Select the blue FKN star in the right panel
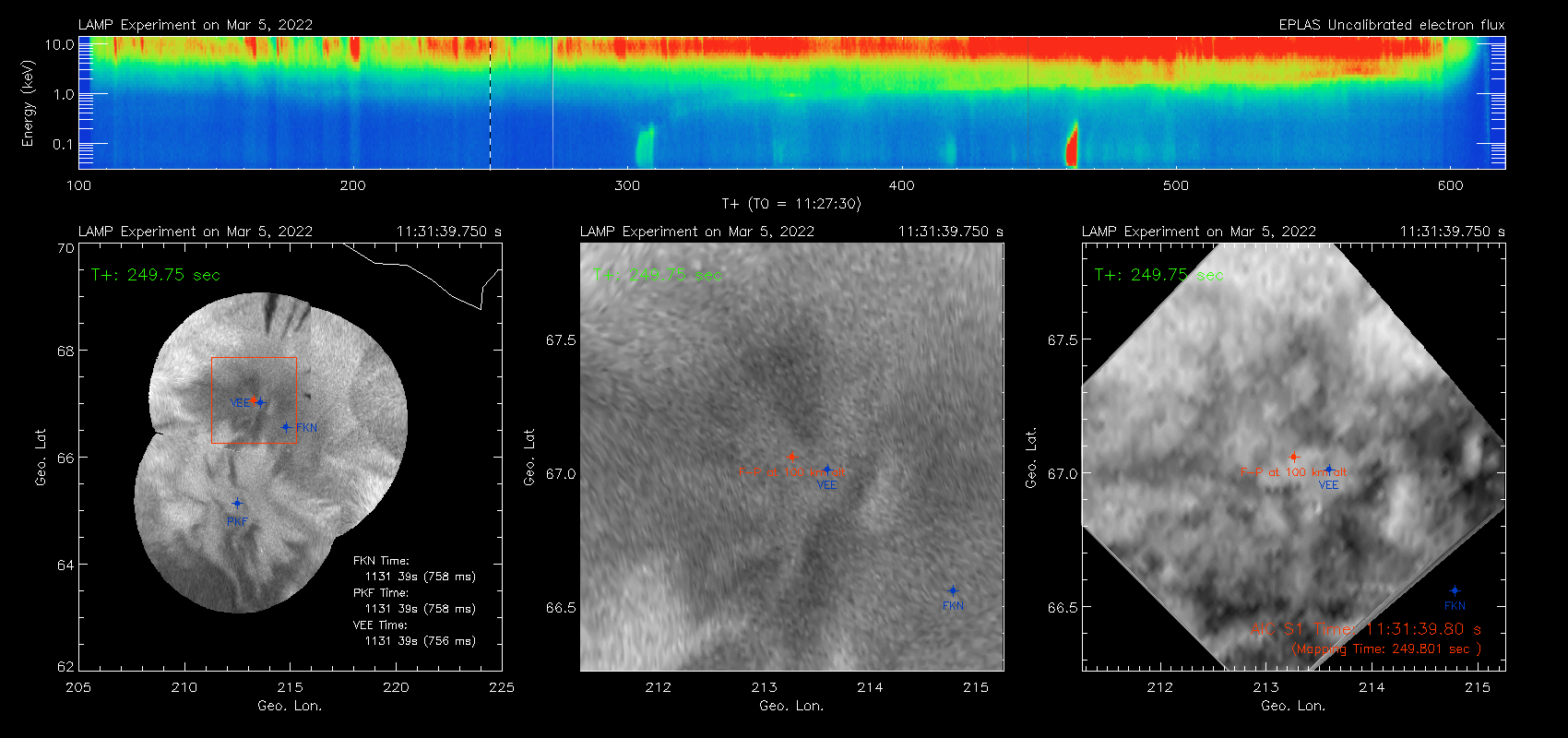 click(1455, 590)
